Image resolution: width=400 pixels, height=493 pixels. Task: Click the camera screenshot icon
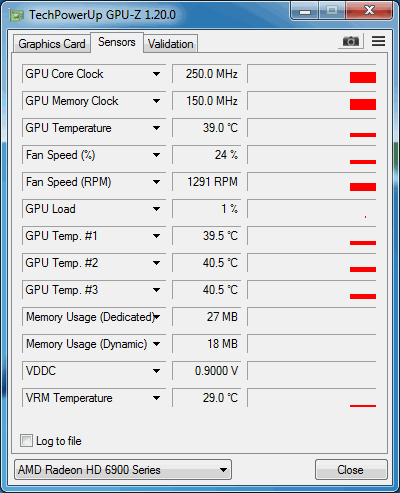click(x=351, y=41)
